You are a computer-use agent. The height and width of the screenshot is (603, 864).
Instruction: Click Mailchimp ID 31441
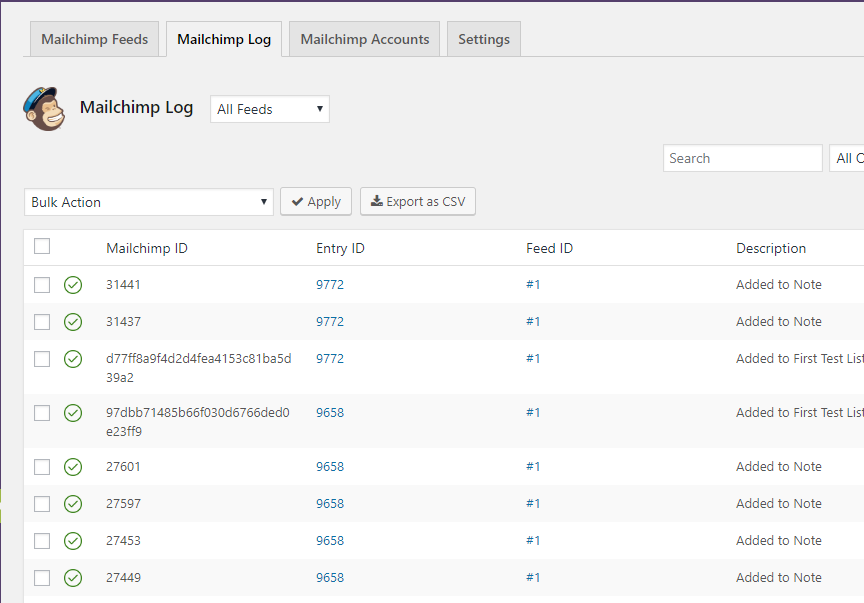click(x=123, y=285)
